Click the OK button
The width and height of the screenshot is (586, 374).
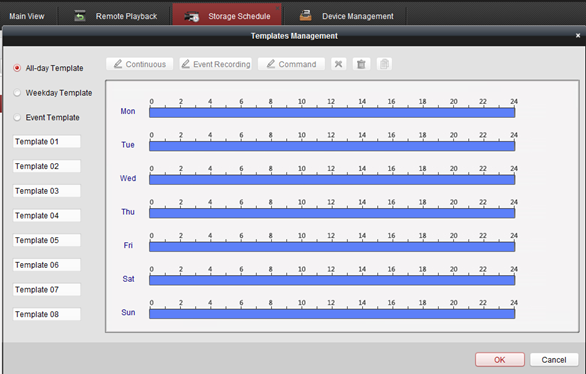click(x=500, y=359)
